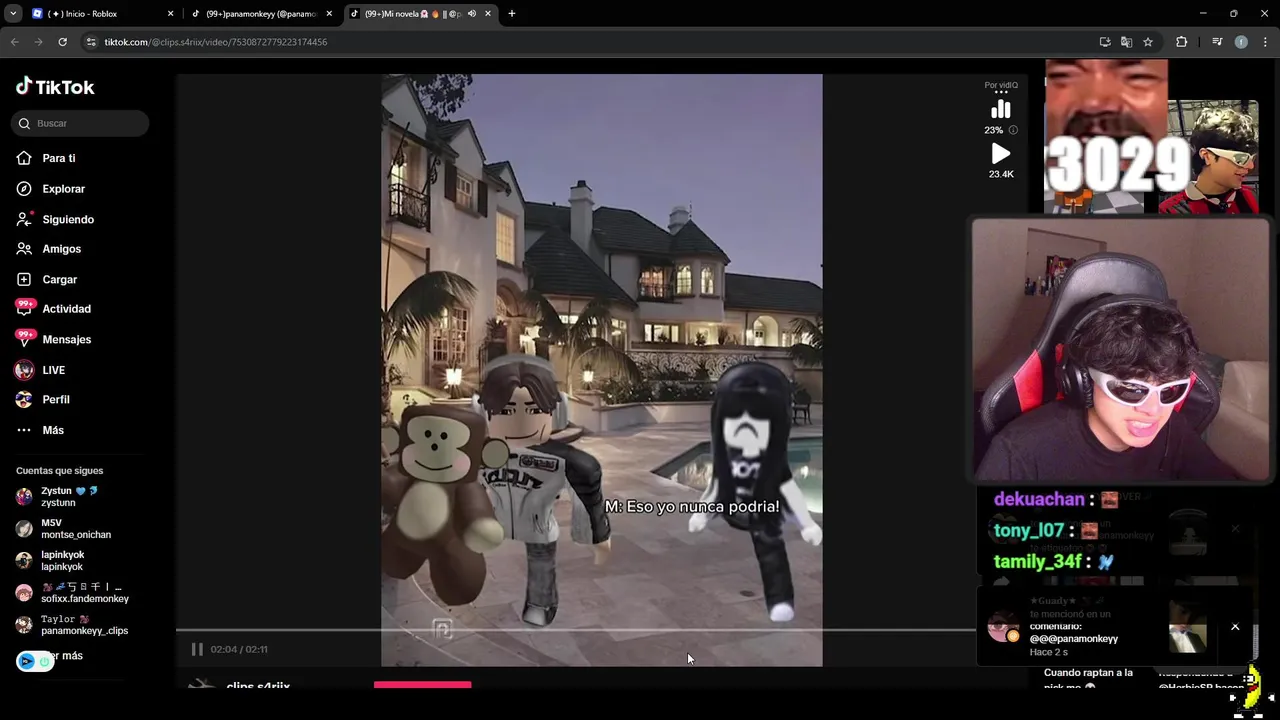The image size is (1280, 720).
Task: Install the app from address bar
Action: click(1105, 42)
